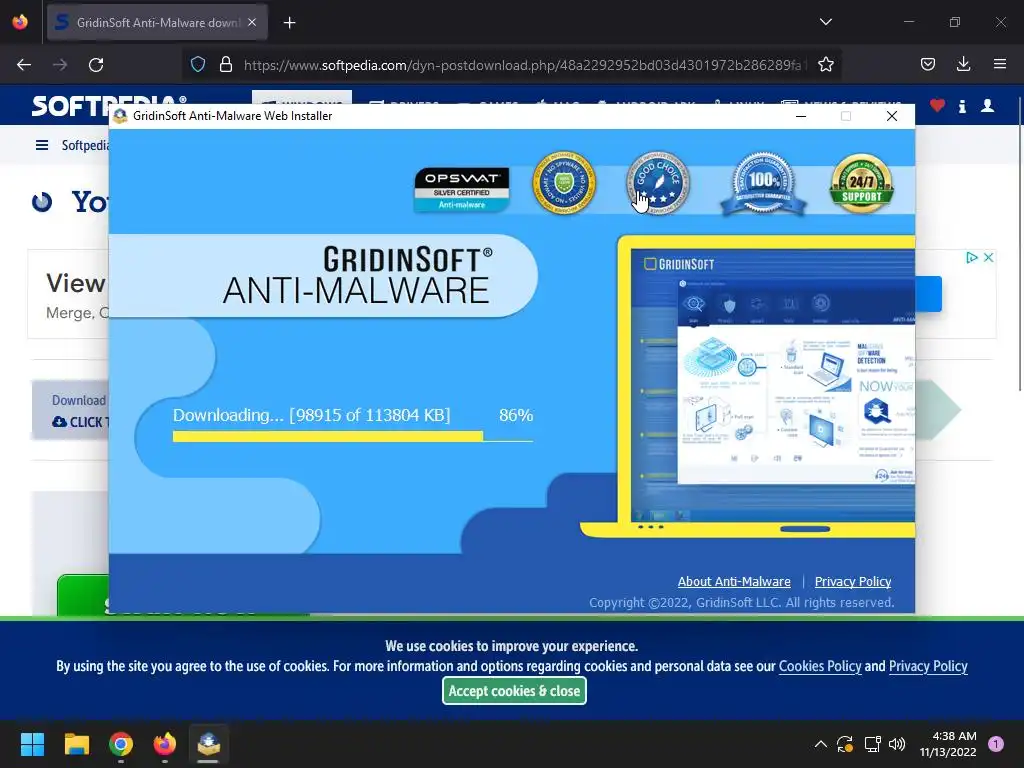
Task: Bookmark this page with the star
Action: click(825, 65)
